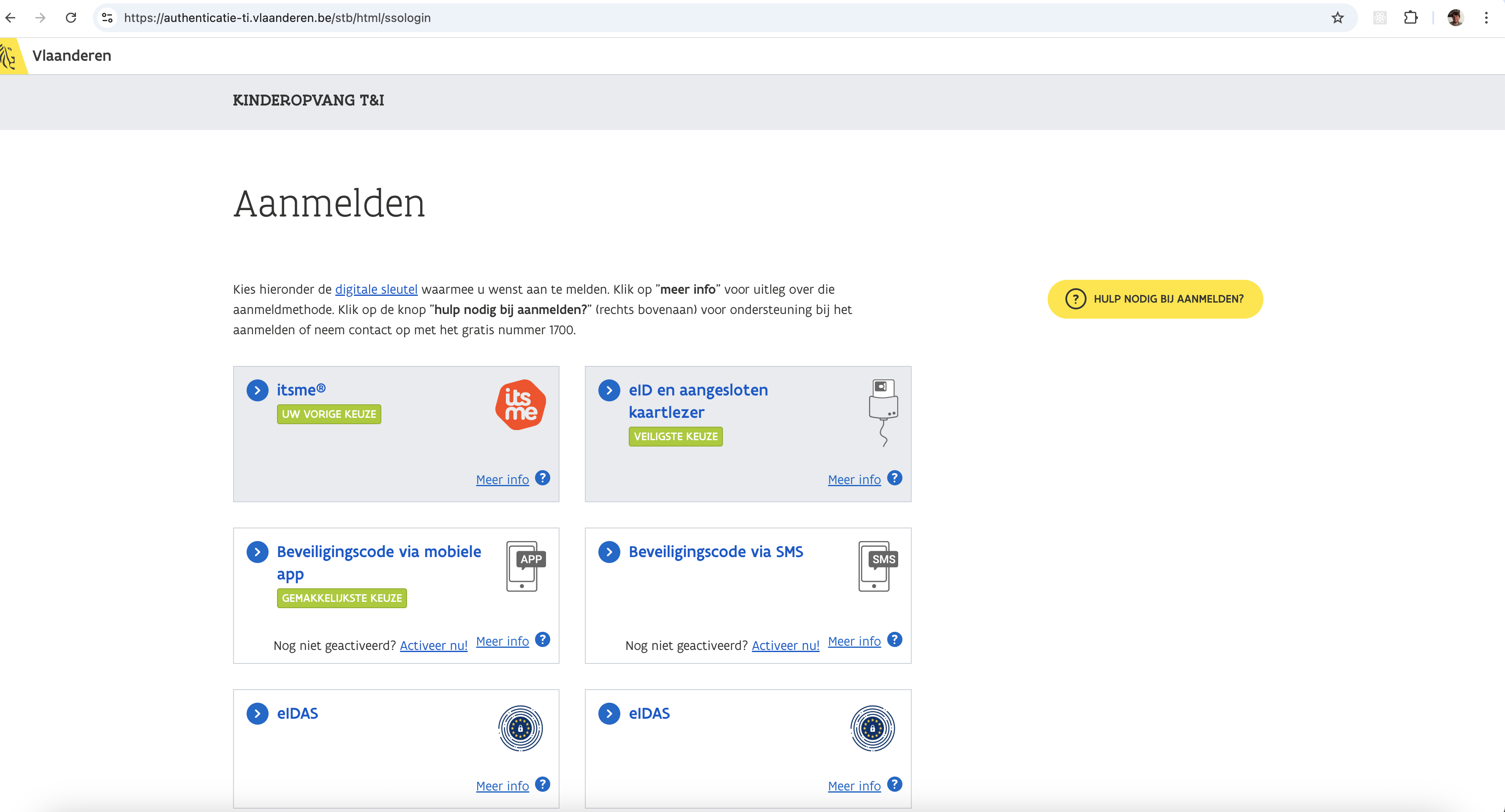Click question mark on mobile app card
Screen dimensions: 1505x812
(543, 640)
